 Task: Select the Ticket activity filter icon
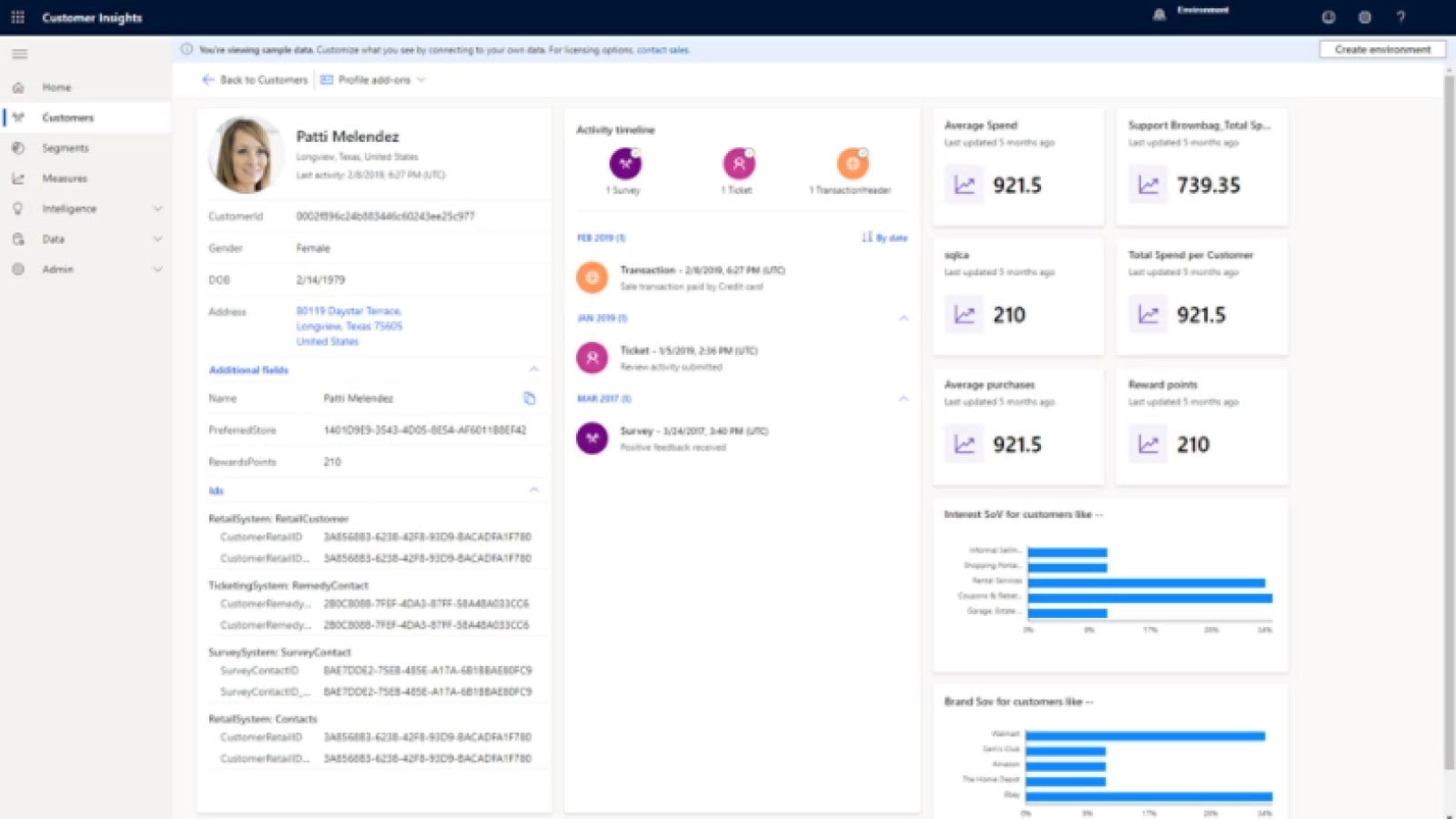pos(739,164)
